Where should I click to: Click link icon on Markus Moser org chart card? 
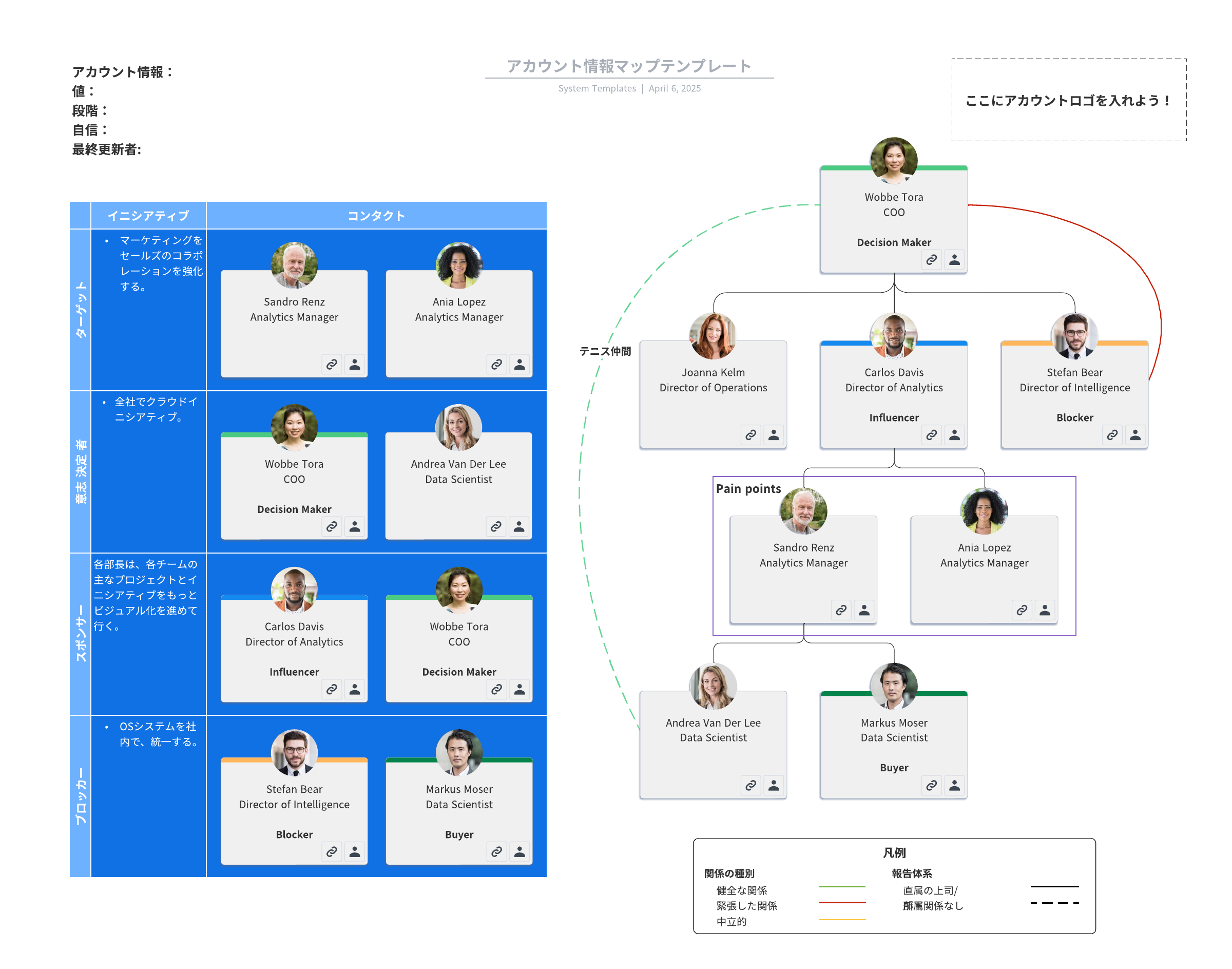[931, 786]
